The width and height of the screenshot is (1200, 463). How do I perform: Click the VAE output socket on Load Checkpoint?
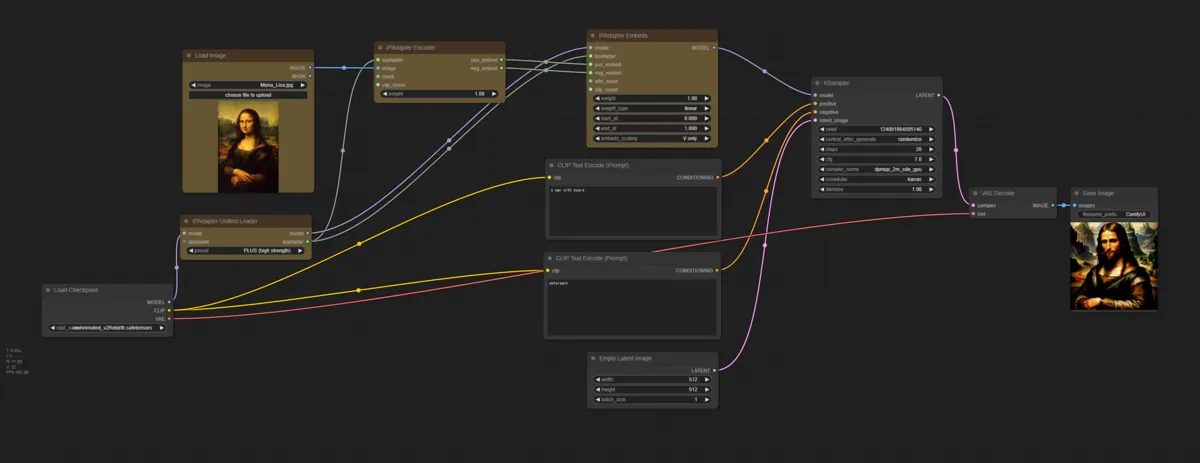point(170,318)
